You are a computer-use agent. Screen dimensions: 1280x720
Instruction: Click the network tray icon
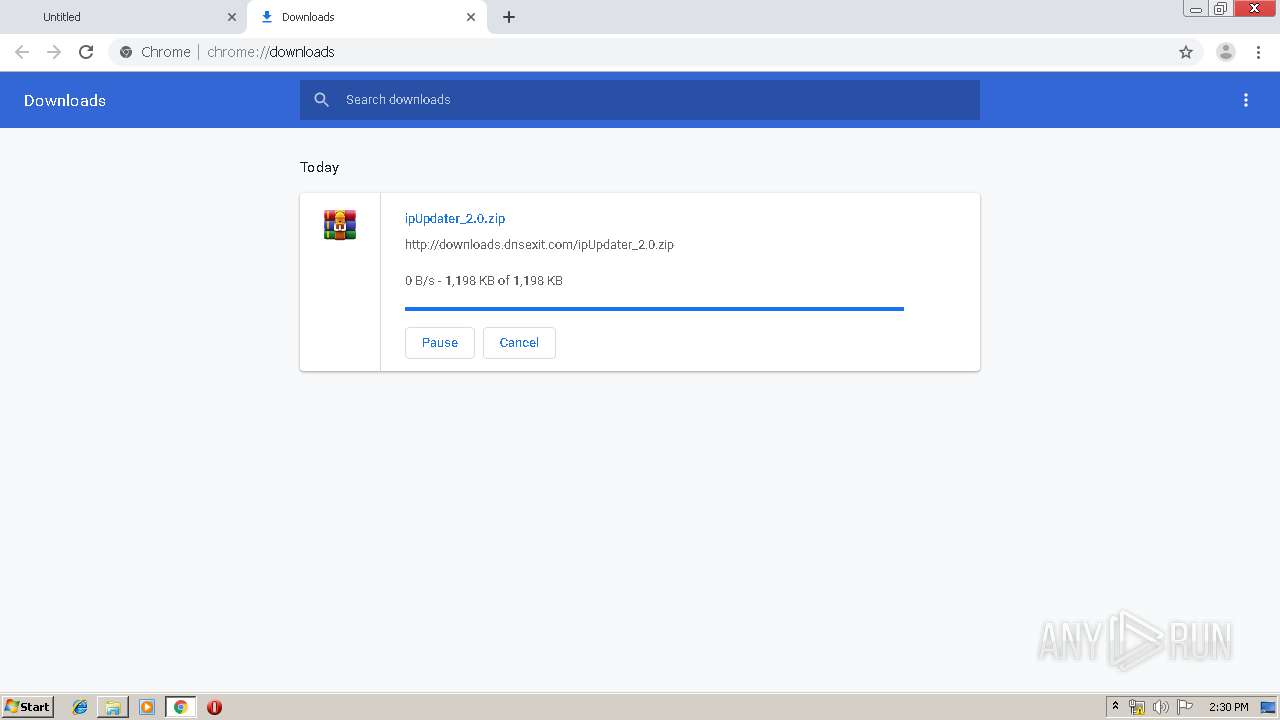[1137, 707]
